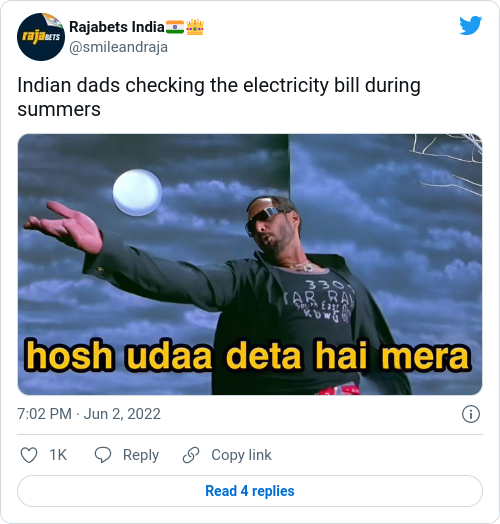Viewport: 500px width, 524px height.
Task: Open the Rajabets profile avatar
Action: point(41,37)
